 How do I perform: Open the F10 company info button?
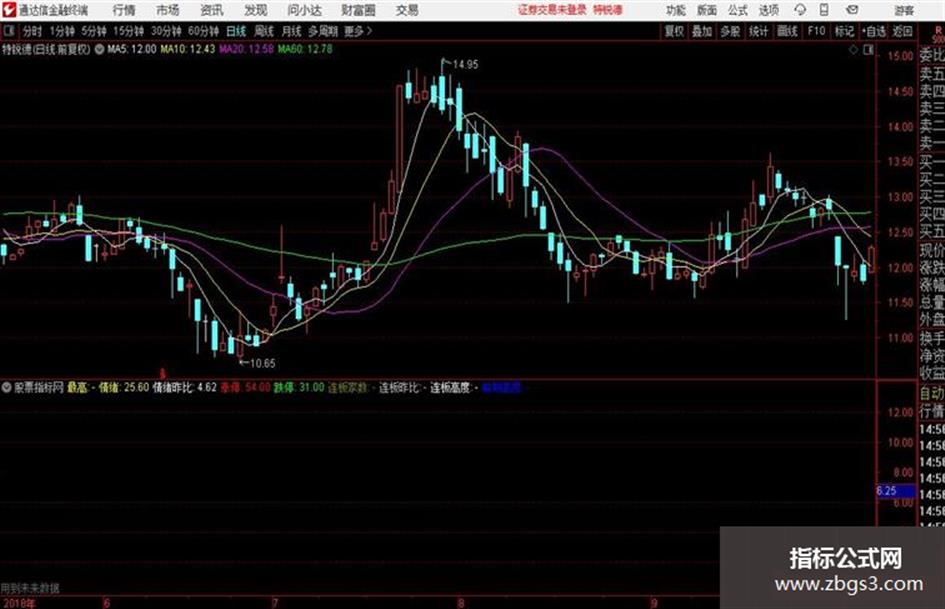pyautogui.click(x=816, y=31)
